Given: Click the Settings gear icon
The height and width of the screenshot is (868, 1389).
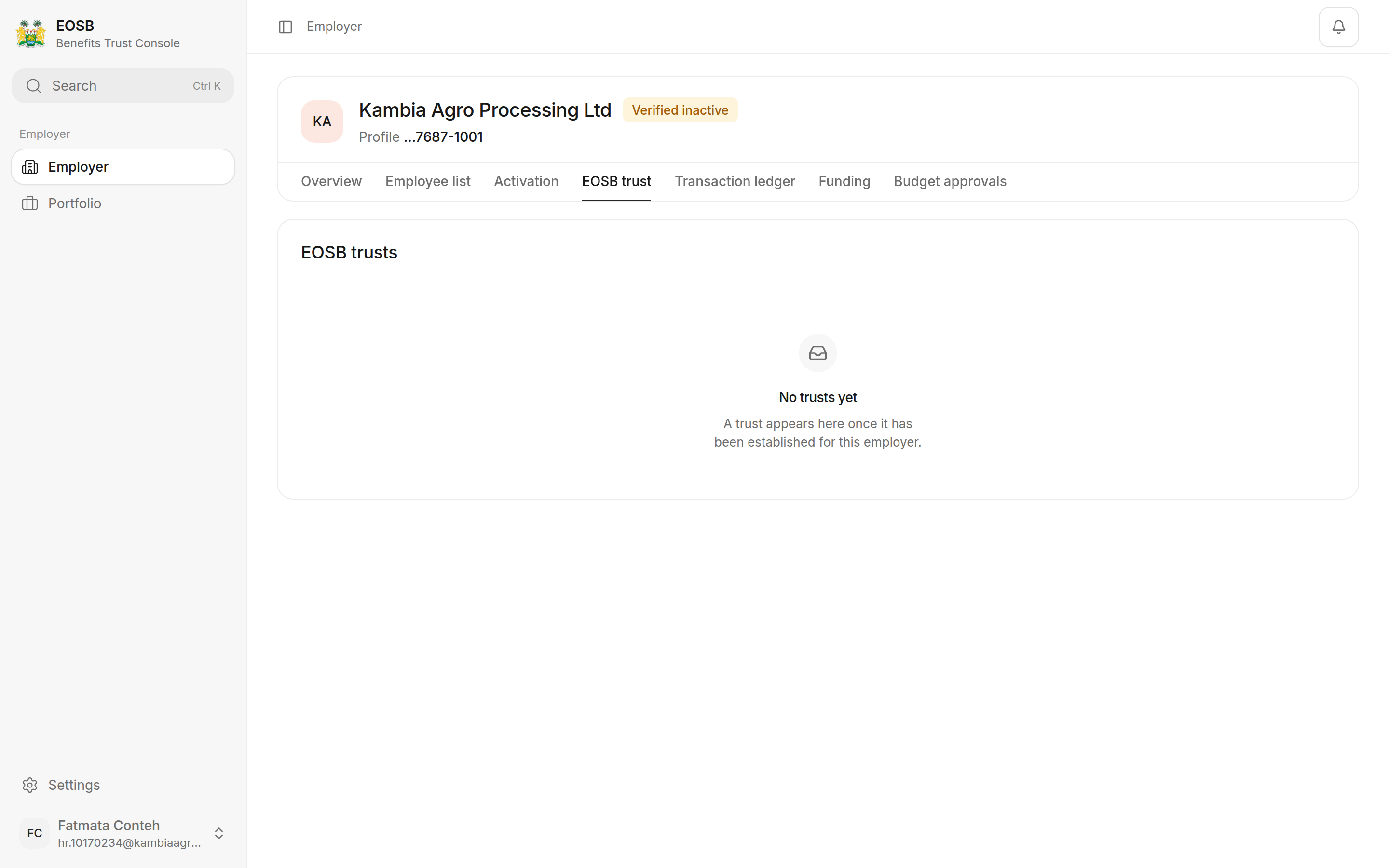Looking at the screenshot, I should [x=30, y=785].
